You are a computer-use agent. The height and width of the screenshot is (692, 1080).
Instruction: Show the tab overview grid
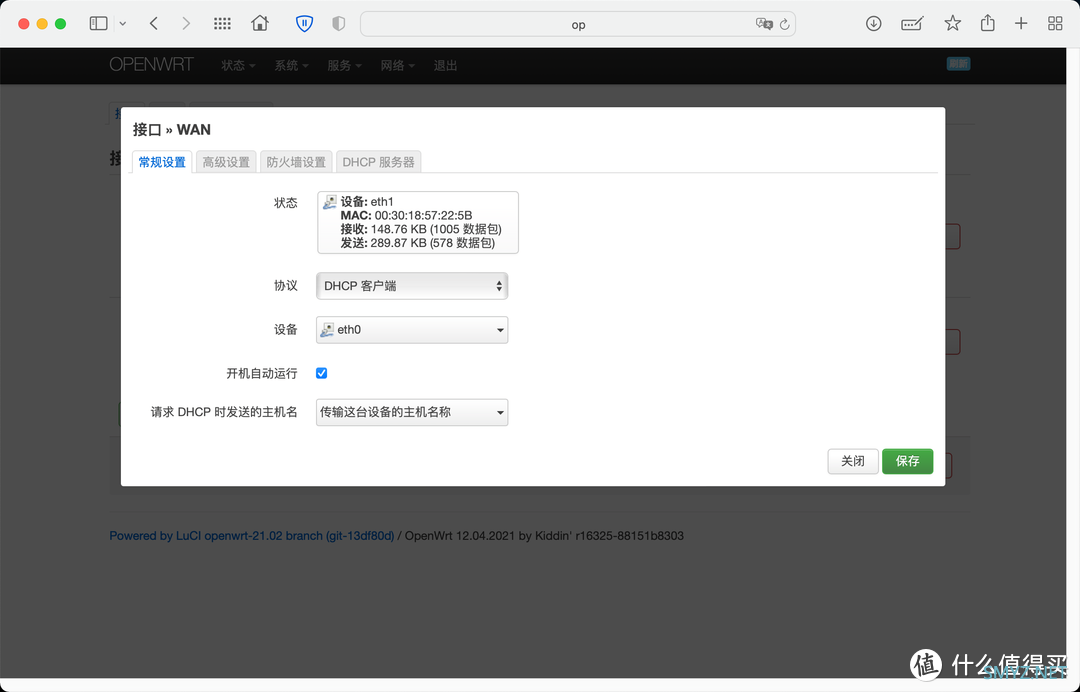pos(1055,23)
